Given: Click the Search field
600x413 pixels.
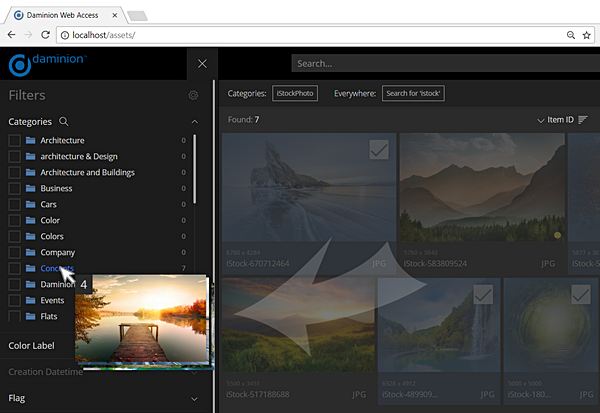Looking at the screenshot, I should tap(445, 64).
